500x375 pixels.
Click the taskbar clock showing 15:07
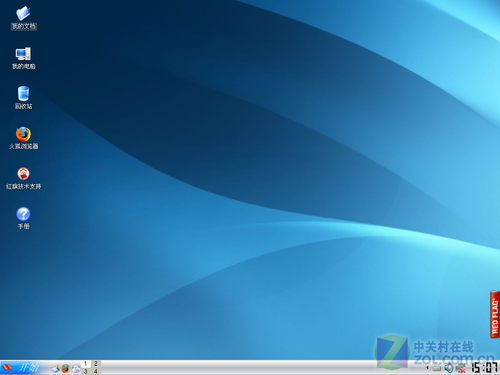[x=484, y=368]
